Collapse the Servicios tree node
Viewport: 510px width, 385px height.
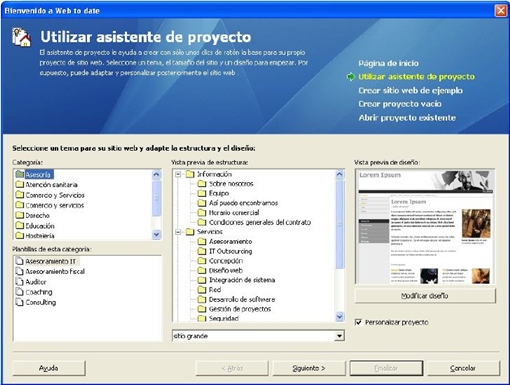[x=179, y=232]
